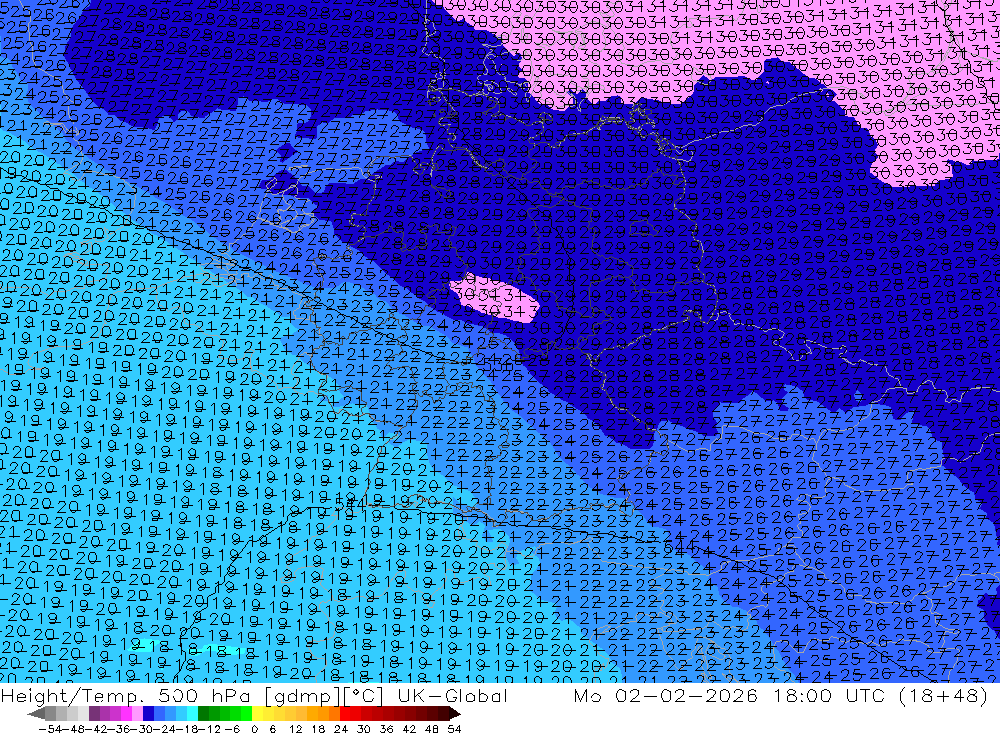This screenshot has height=733, width=1000.
Task: Click the '-54' legend scale value
Action: [x=49, y=729]
